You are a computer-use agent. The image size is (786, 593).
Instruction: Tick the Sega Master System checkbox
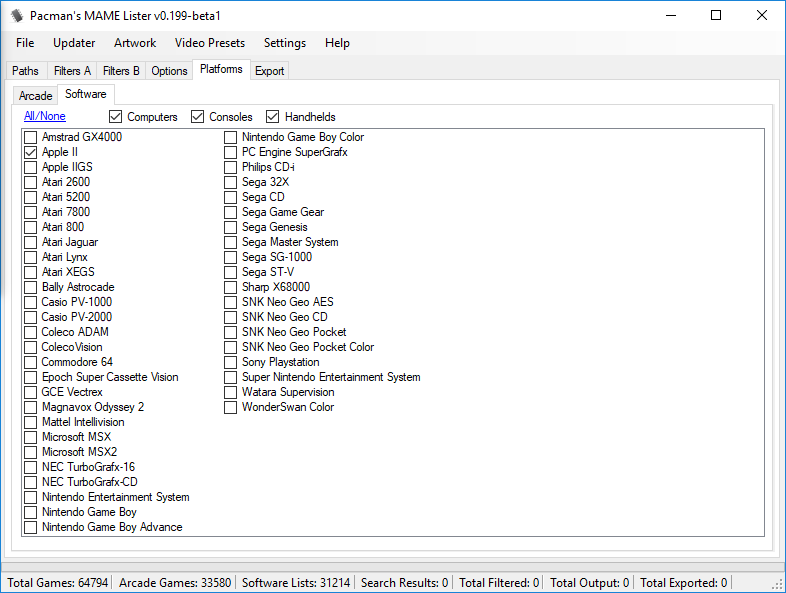tap(231, 242)
